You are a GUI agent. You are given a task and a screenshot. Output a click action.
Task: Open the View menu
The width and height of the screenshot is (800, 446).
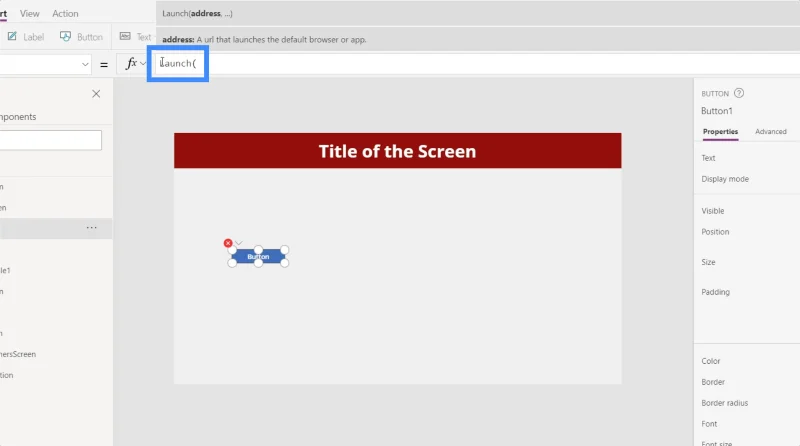pyautogui.click(x=30, y=14)
